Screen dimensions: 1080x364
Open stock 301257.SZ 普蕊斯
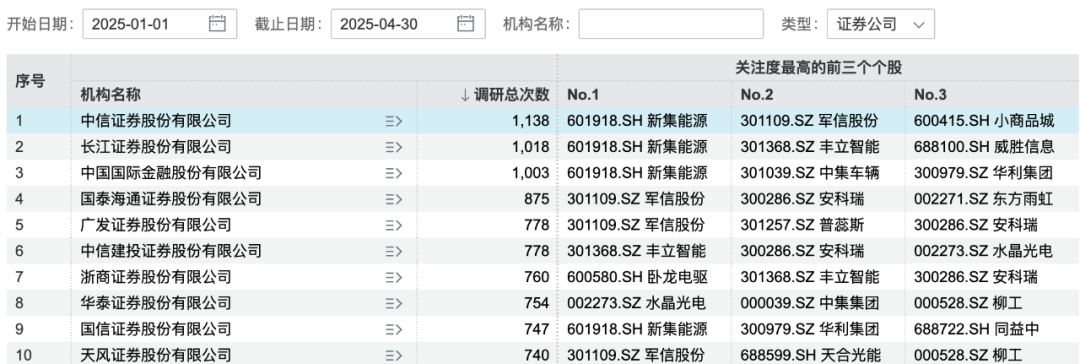coord(802,225)
